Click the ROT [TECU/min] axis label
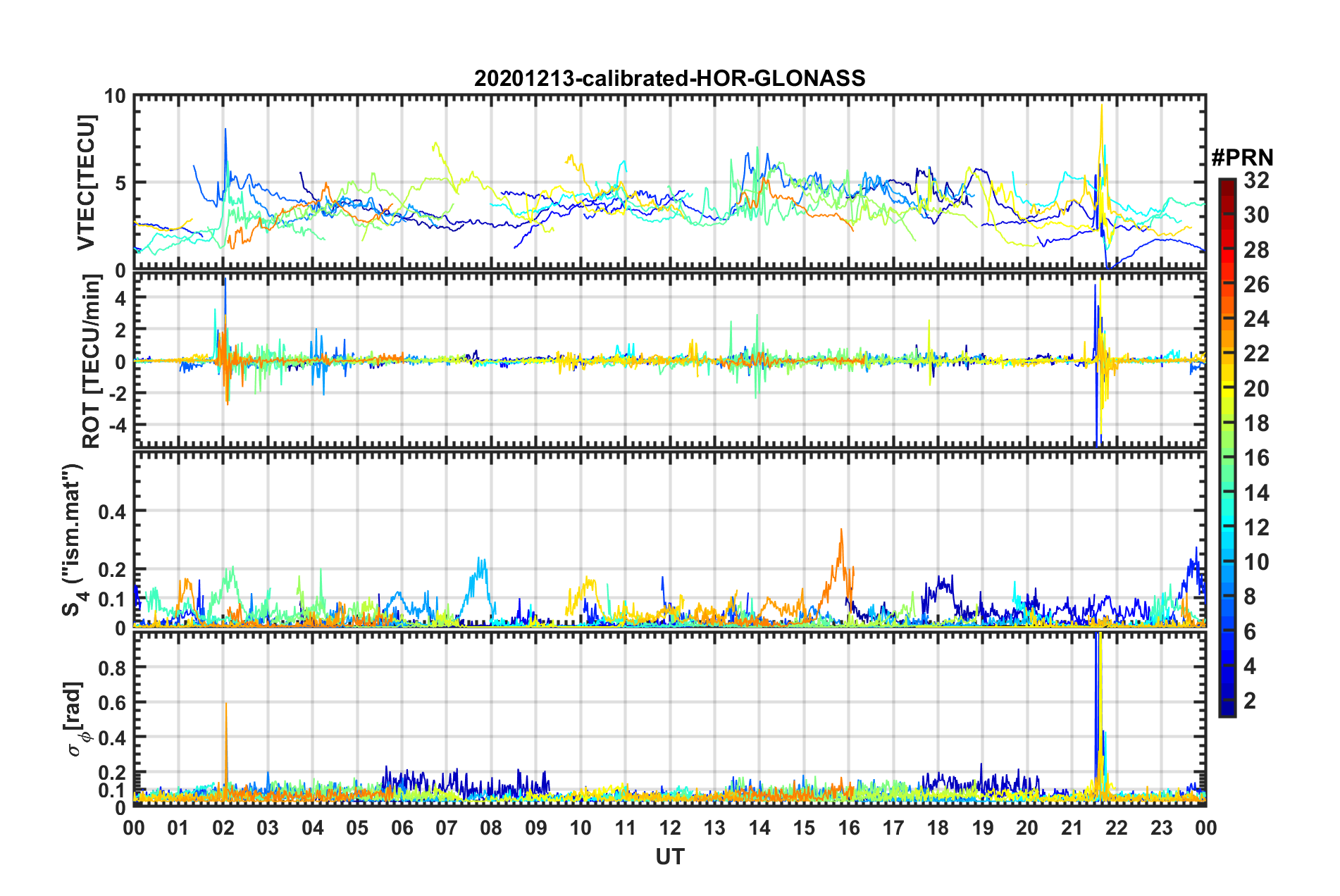The height and width of the screenshot is (896, 1340). tap(91, 361)
